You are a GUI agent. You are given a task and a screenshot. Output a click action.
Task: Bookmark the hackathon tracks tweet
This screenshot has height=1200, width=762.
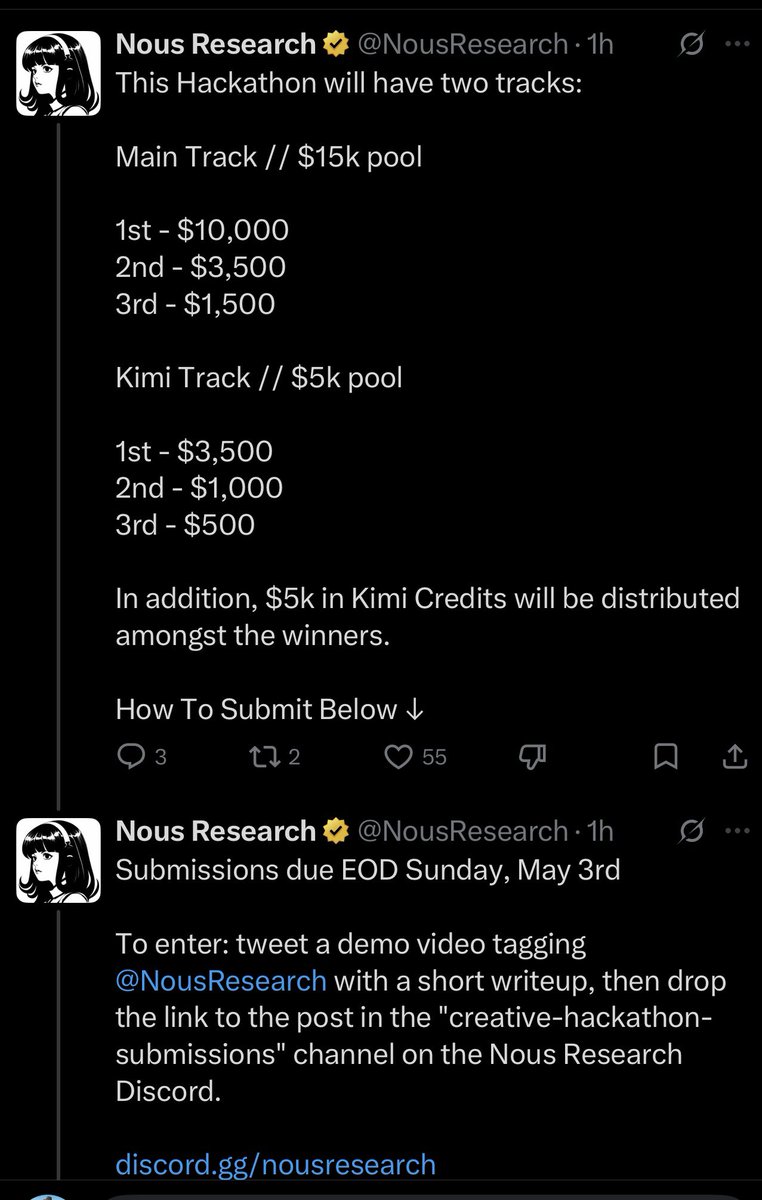coord(665,758)
